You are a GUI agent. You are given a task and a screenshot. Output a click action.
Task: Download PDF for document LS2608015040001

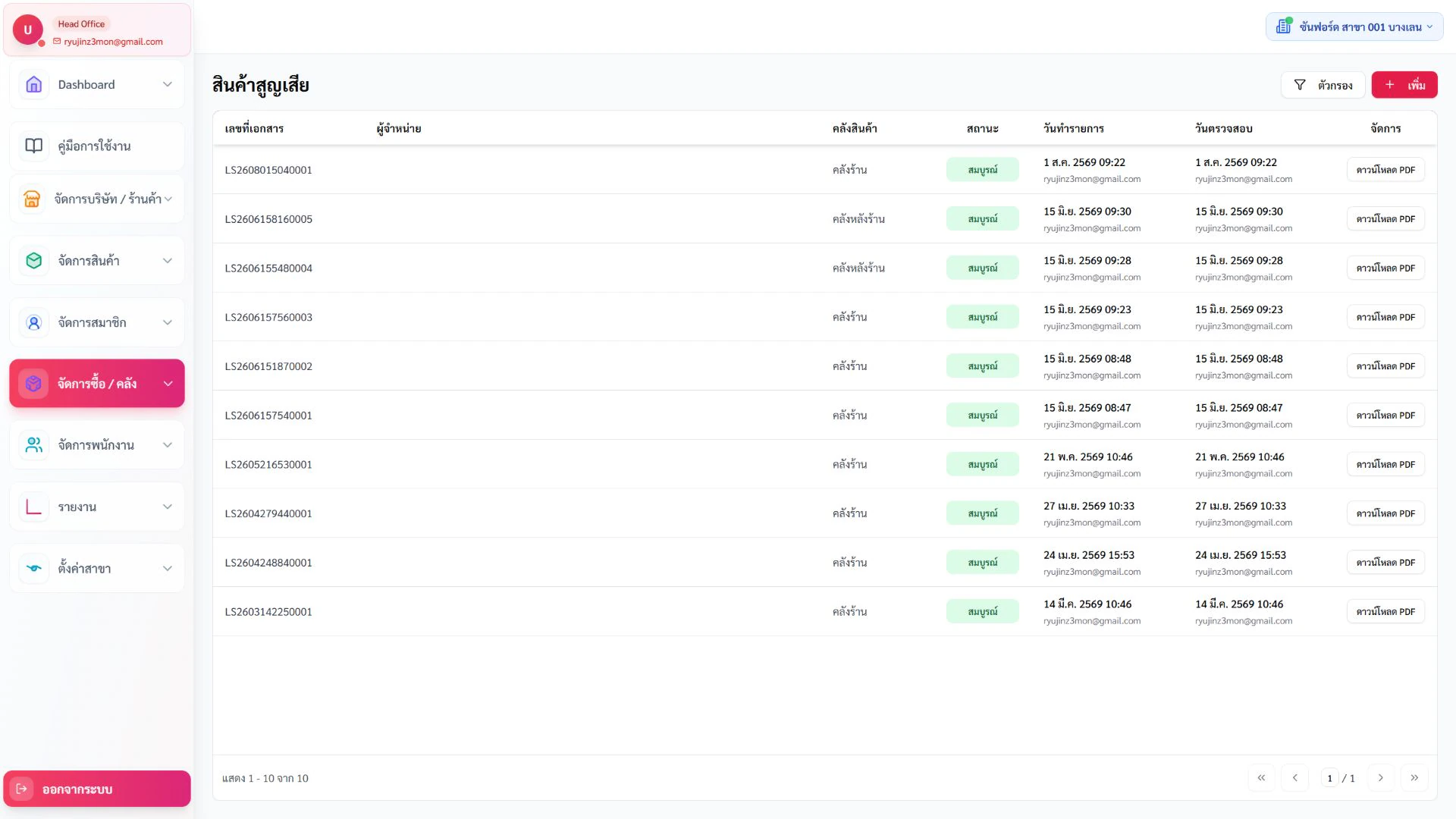[1385, 170]
